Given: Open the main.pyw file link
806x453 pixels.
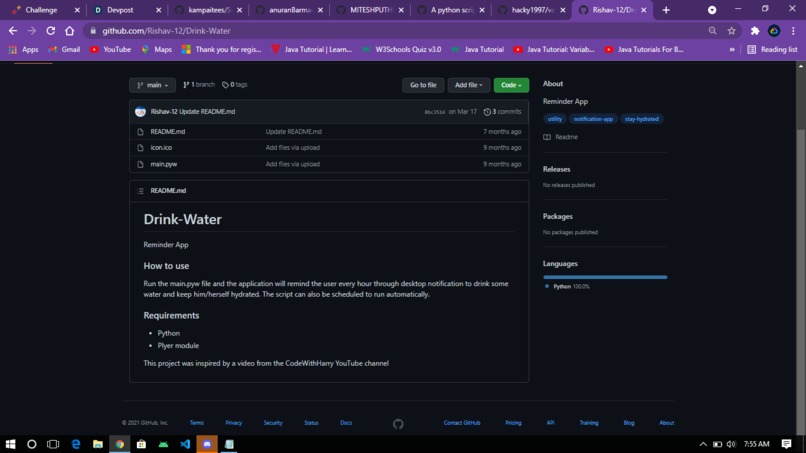Looking at the screenshot, I should 163,164.
